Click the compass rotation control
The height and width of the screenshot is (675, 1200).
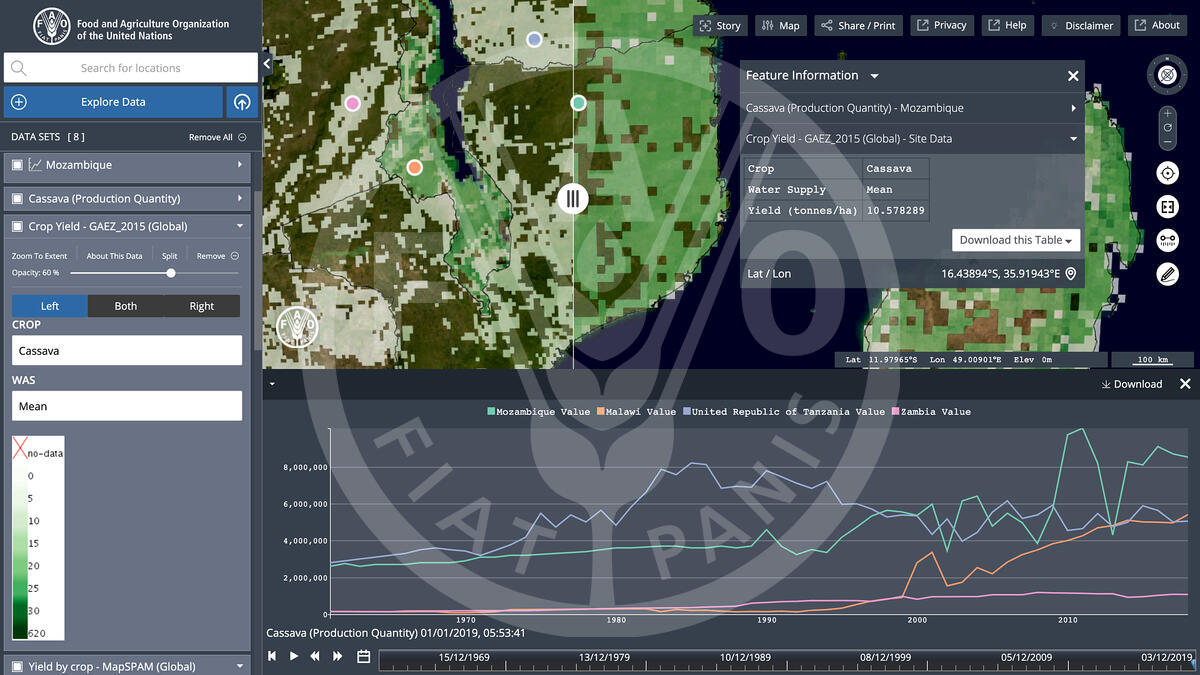pyautogui.click(x=1167, y=74)
